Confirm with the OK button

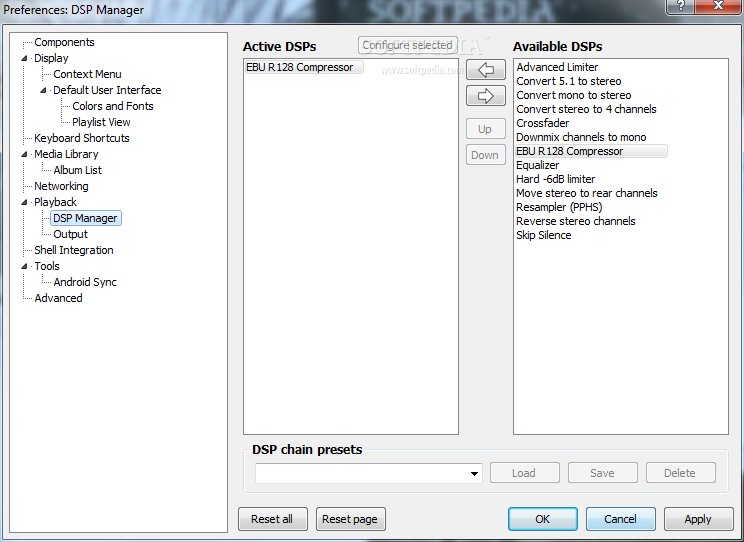point(543,519)
